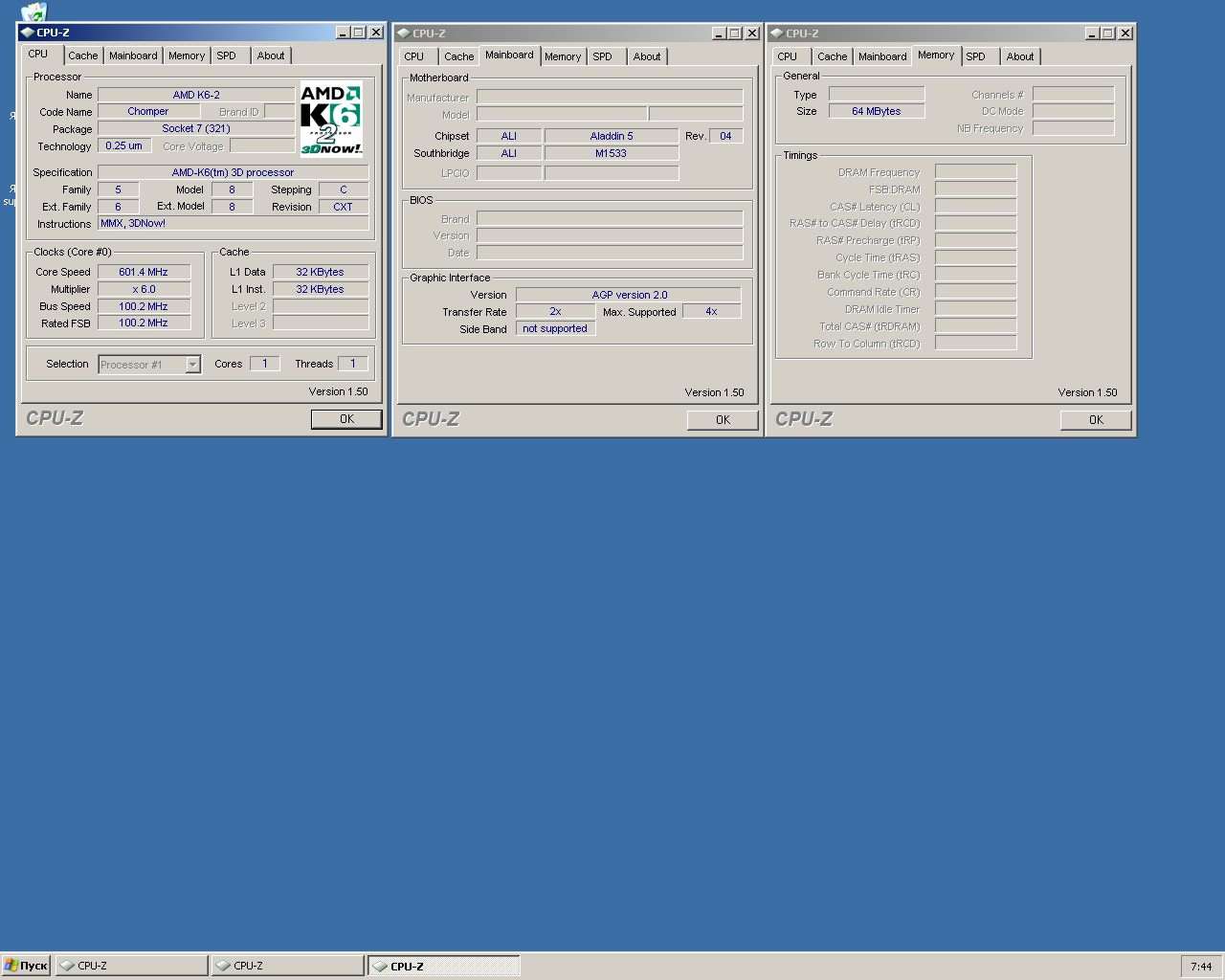Click the Aladdin 5 chipset value
The width and height of the screenshot is (1225, 980).
coord(612,136)
